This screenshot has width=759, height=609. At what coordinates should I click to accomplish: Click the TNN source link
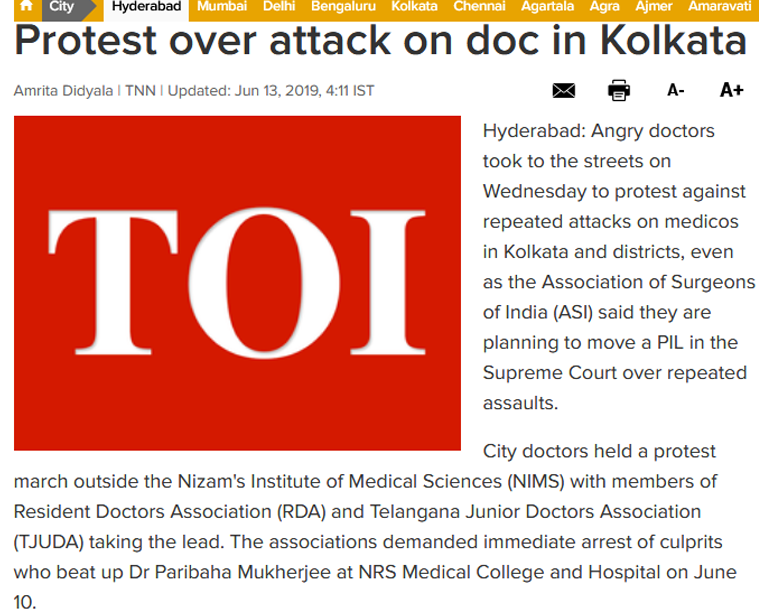click(x=139, y=90)
